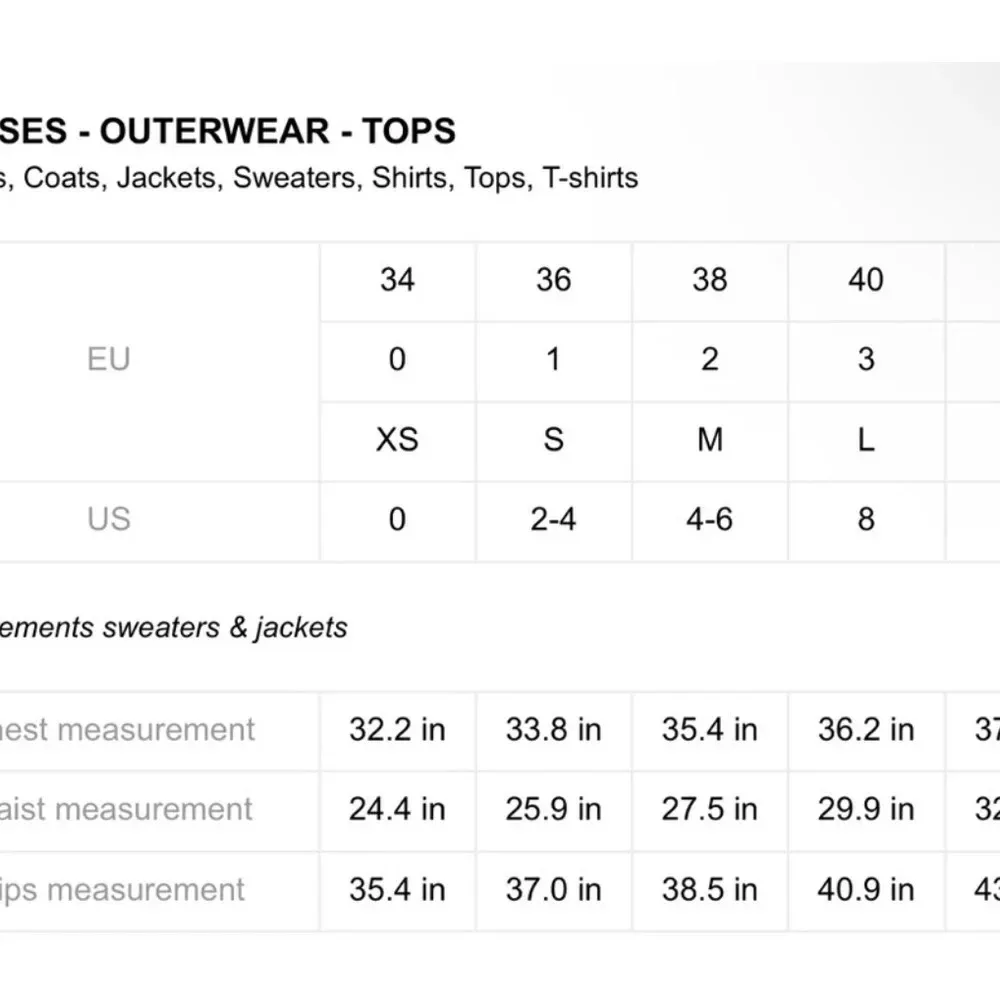This screenshot has width=1000, height=1000.
Task: Click the Coats, Jackets, Sweaters subtitle text
Action: [318, 178]
